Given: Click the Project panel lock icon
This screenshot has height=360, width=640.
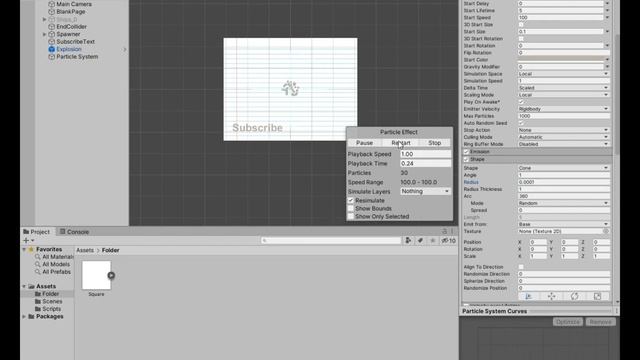Looking at the screenshot, I should pos(444,231).
